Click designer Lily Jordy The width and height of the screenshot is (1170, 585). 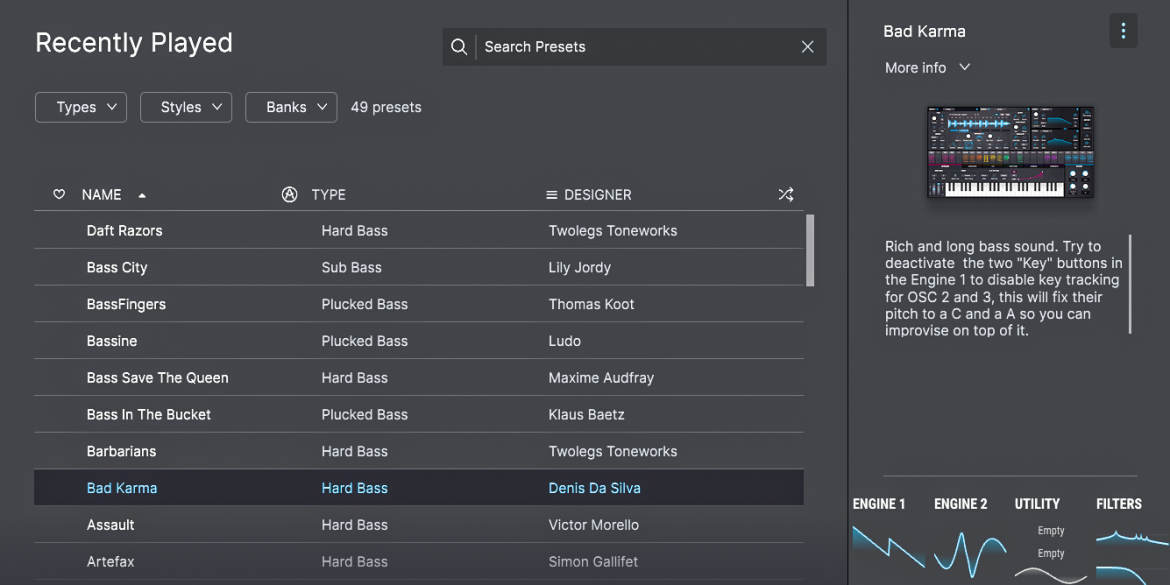[x=580, y=267]
